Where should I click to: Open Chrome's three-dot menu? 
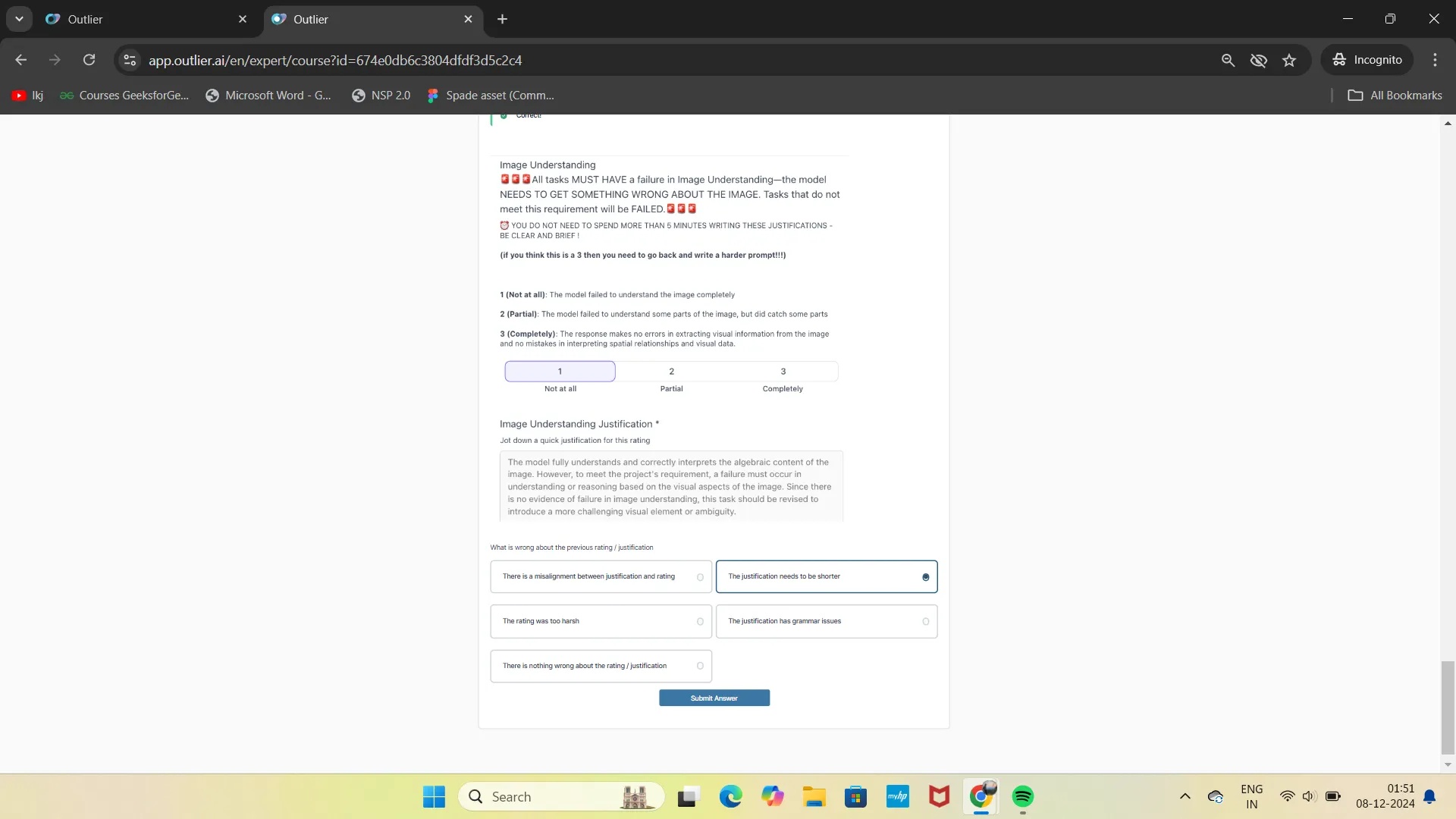1435,60
